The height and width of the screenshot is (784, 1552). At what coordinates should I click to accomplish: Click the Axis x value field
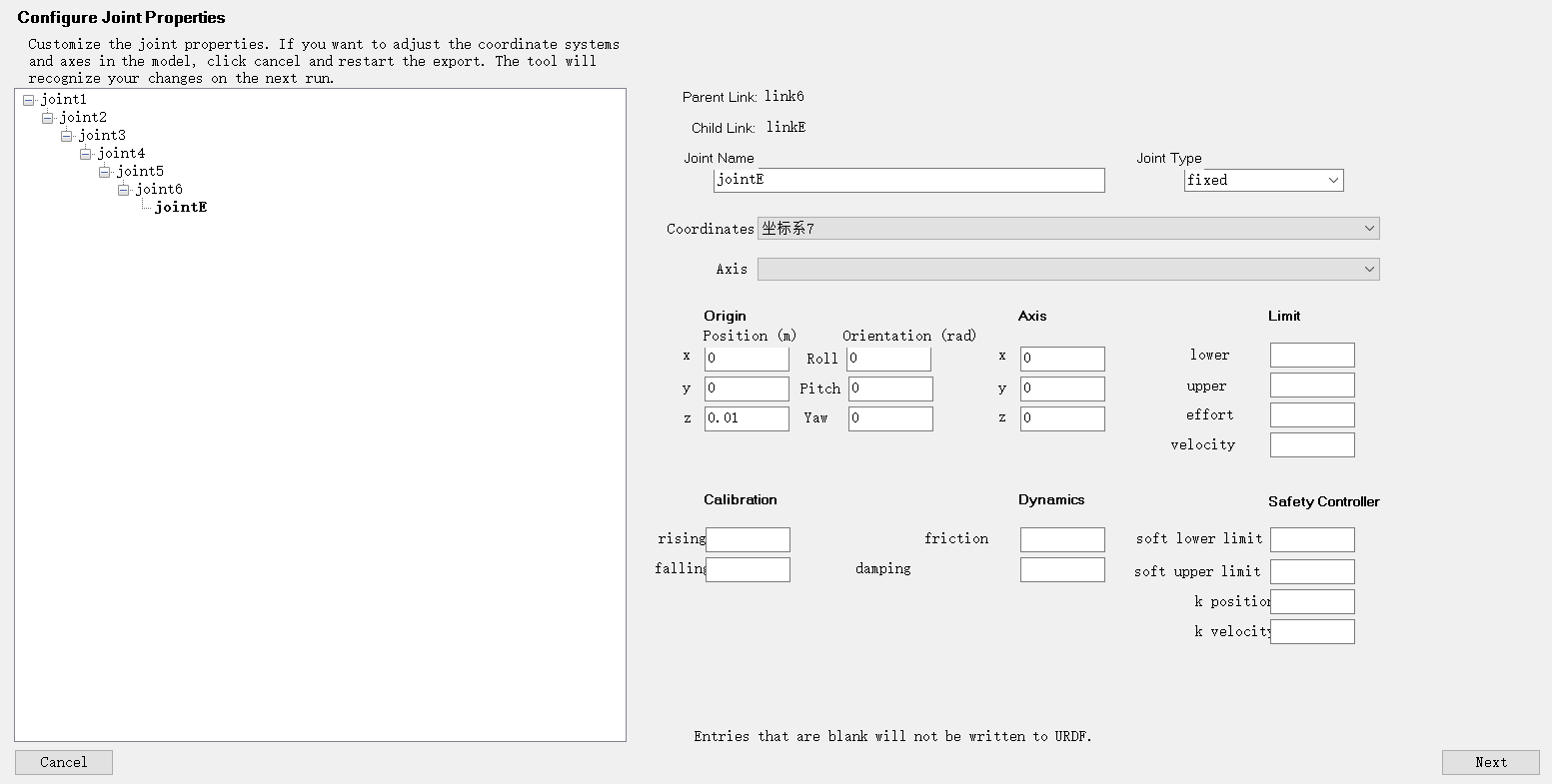[1062, 359]
